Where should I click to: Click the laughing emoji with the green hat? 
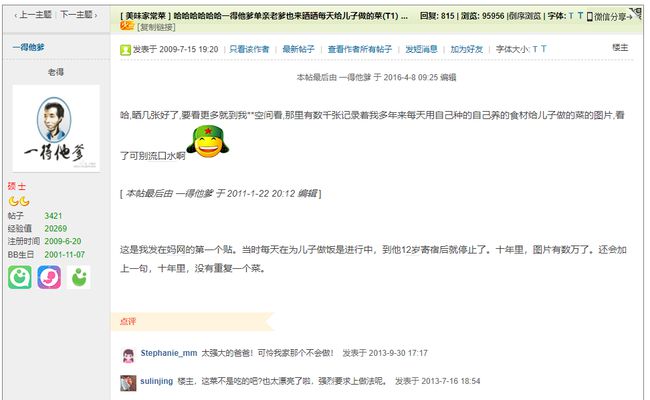tap(208, 142)
